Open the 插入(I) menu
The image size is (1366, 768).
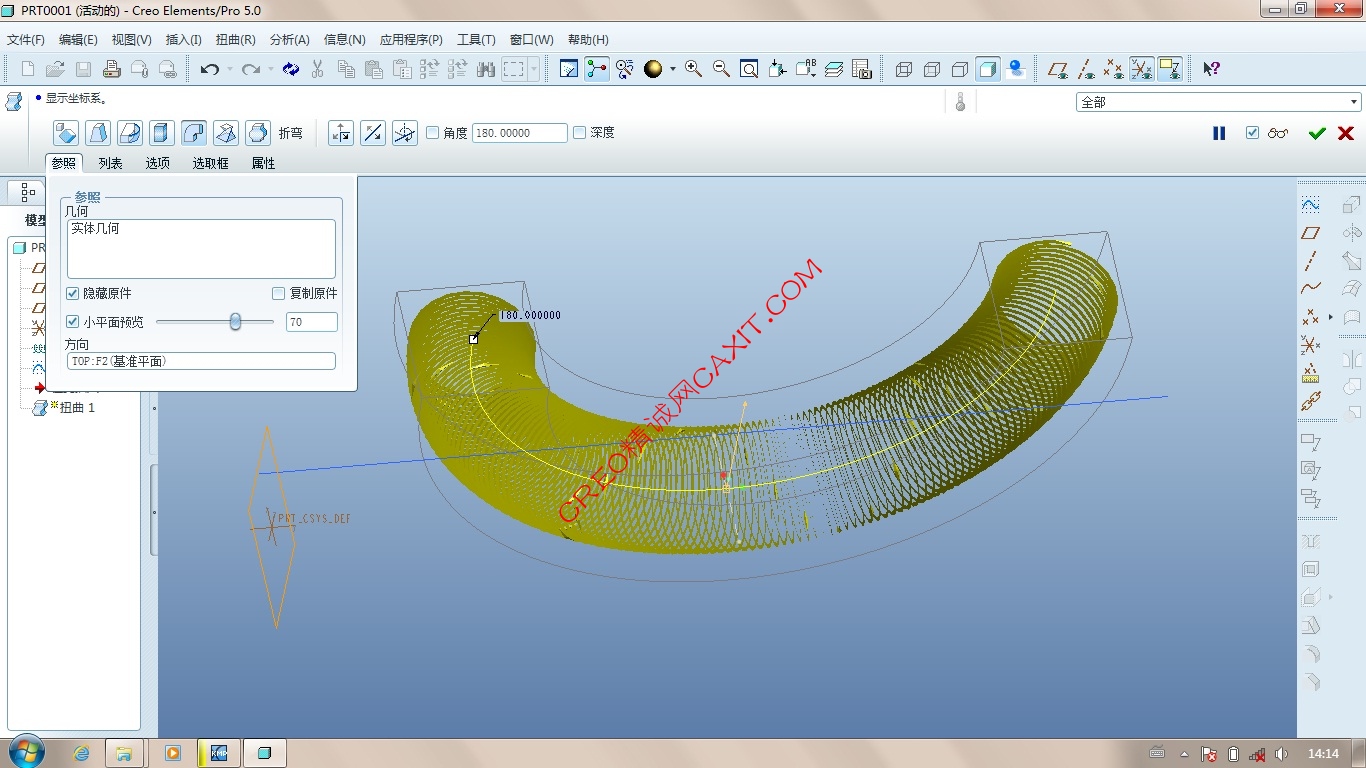tap(183, 40)
